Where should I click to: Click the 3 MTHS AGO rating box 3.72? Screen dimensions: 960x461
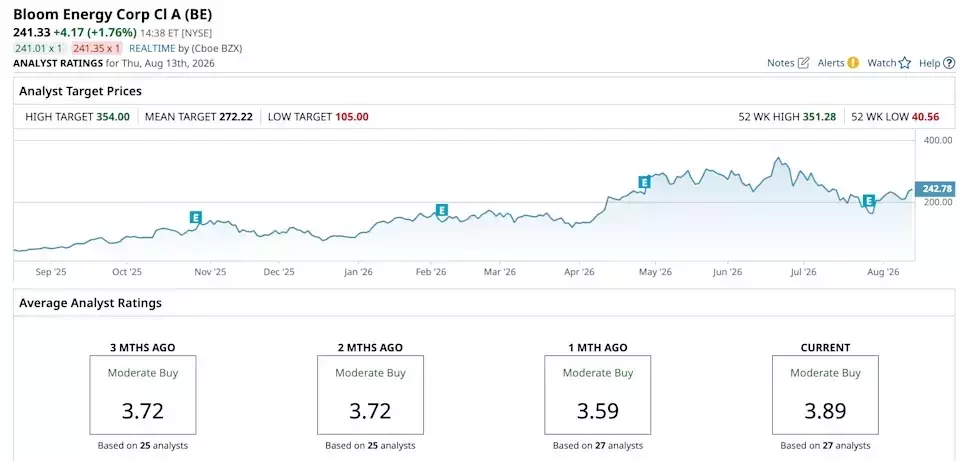(143, 395)
